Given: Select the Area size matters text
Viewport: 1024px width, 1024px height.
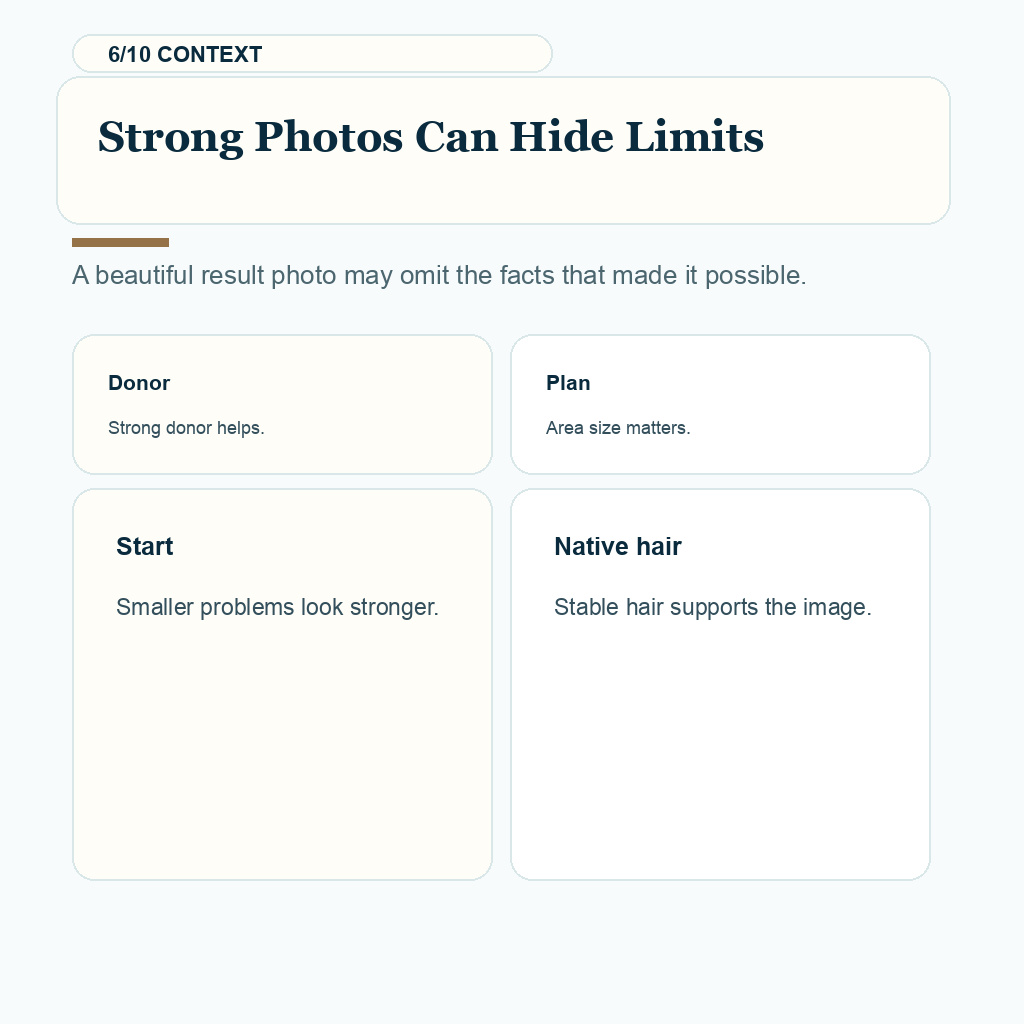Looking at the screenshot, I should 618,428.
